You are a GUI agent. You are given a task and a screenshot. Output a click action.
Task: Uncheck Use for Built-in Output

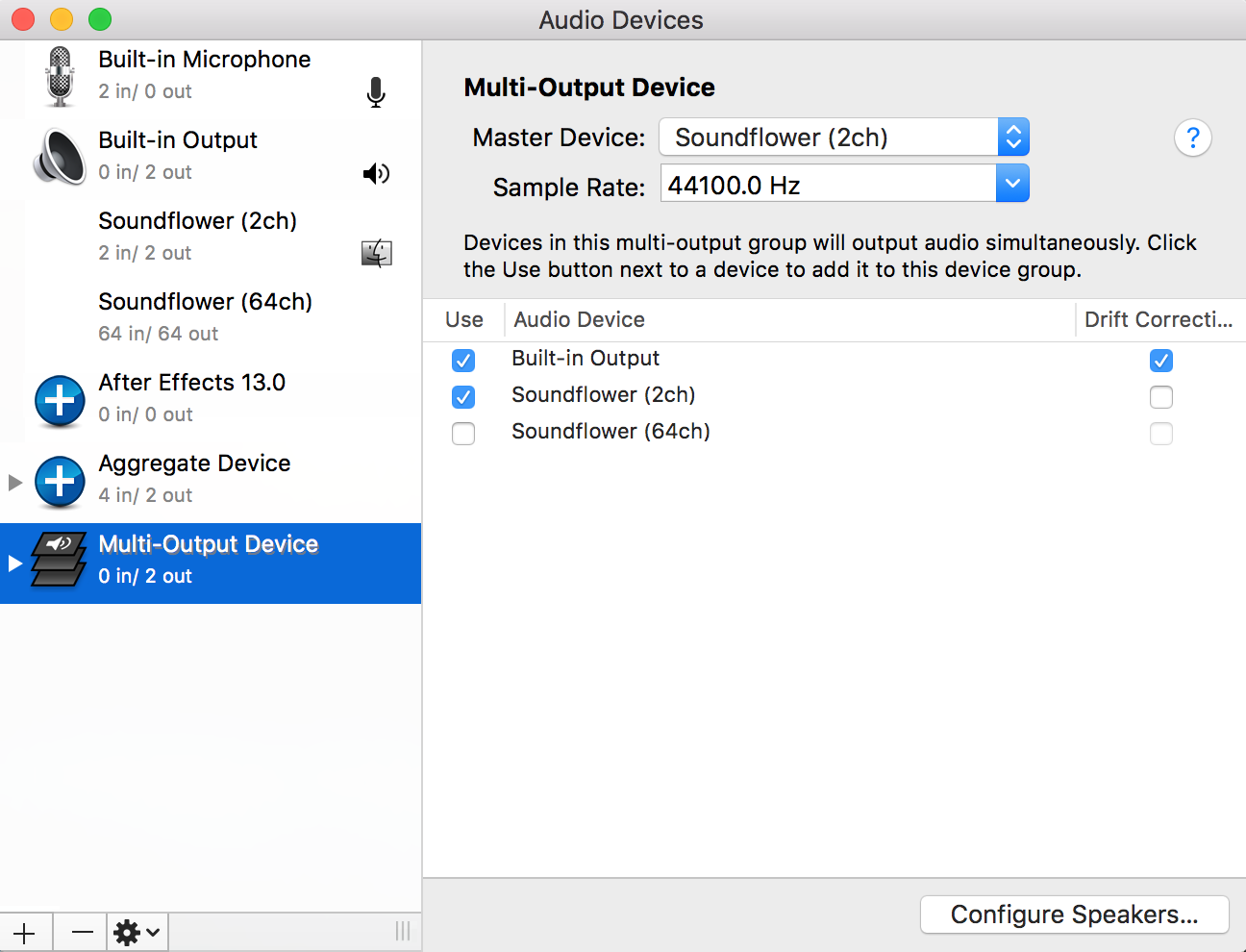[463, 361]
